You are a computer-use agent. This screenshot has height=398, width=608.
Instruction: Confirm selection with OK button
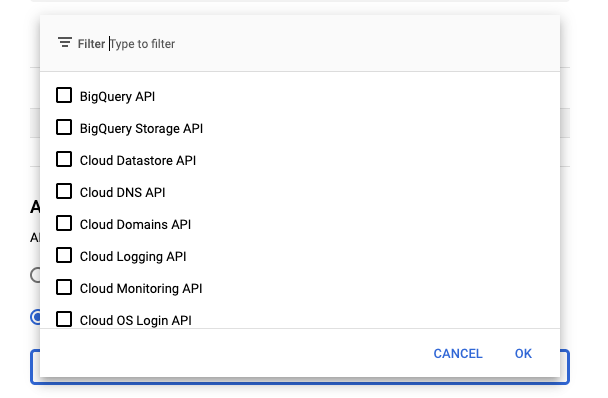tap(523, 354)
